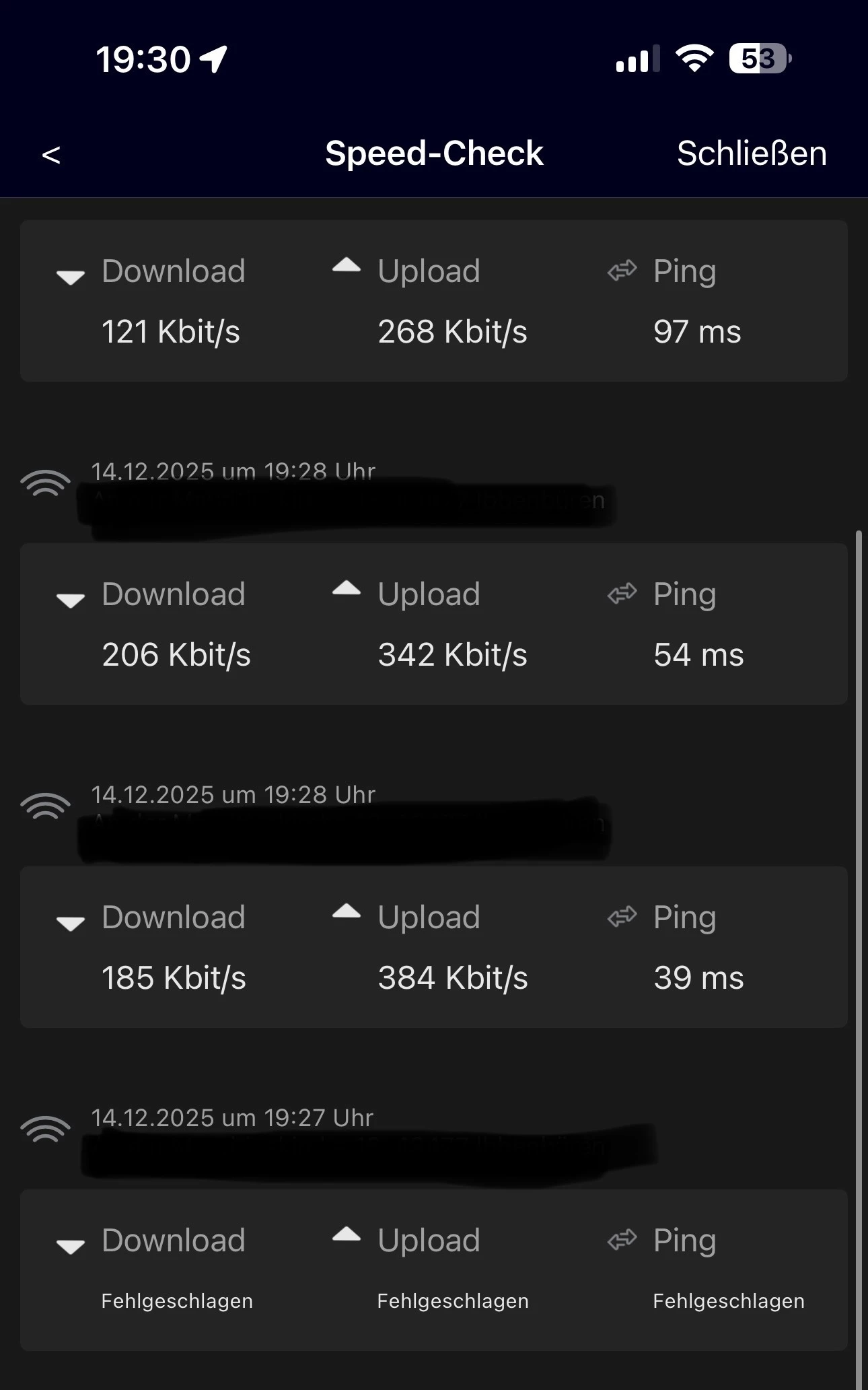This screenshot has width=868, height=1390.
Task: Tap the back arrow in header
Action: tap(51, 155)
